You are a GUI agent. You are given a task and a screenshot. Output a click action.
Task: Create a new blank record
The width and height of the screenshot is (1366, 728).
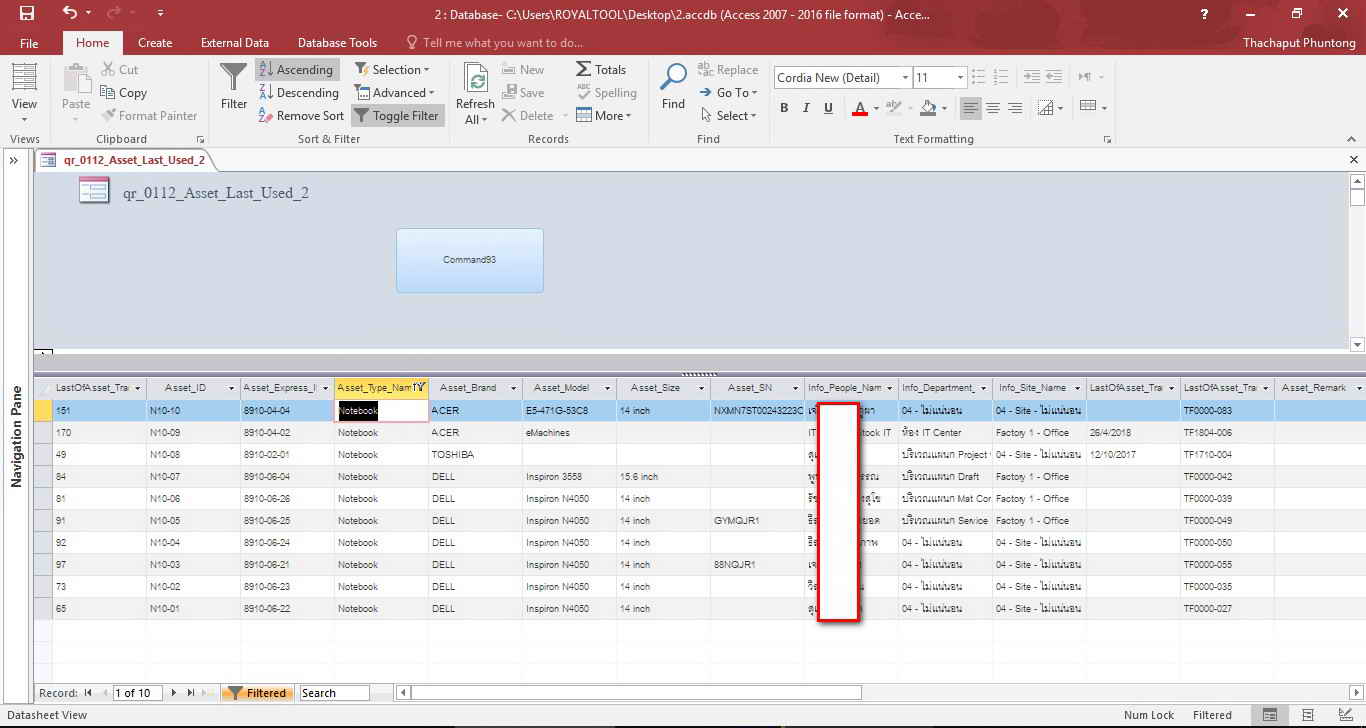click(x=208, y=693)
